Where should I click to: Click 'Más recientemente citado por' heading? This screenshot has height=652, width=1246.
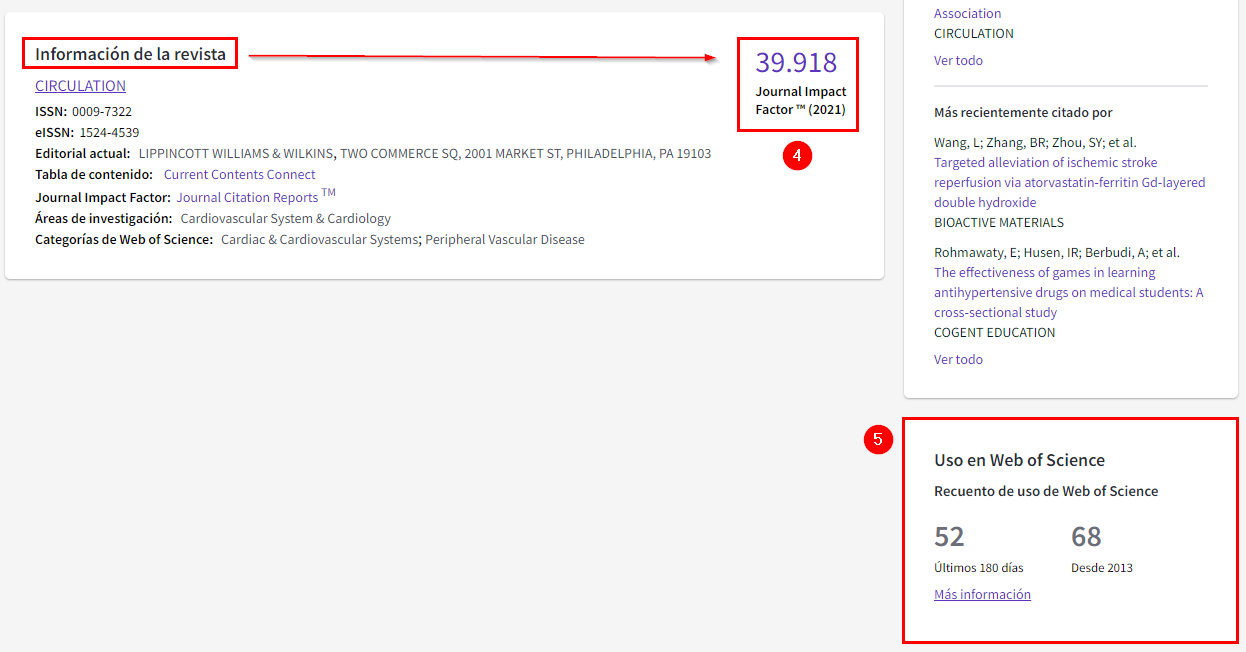coord(1023,112)
